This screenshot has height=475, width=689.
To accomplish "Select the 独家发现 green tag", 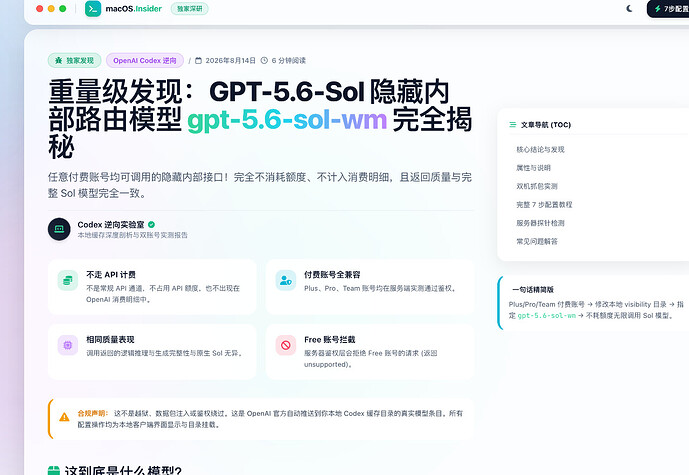I will (75, 61).
